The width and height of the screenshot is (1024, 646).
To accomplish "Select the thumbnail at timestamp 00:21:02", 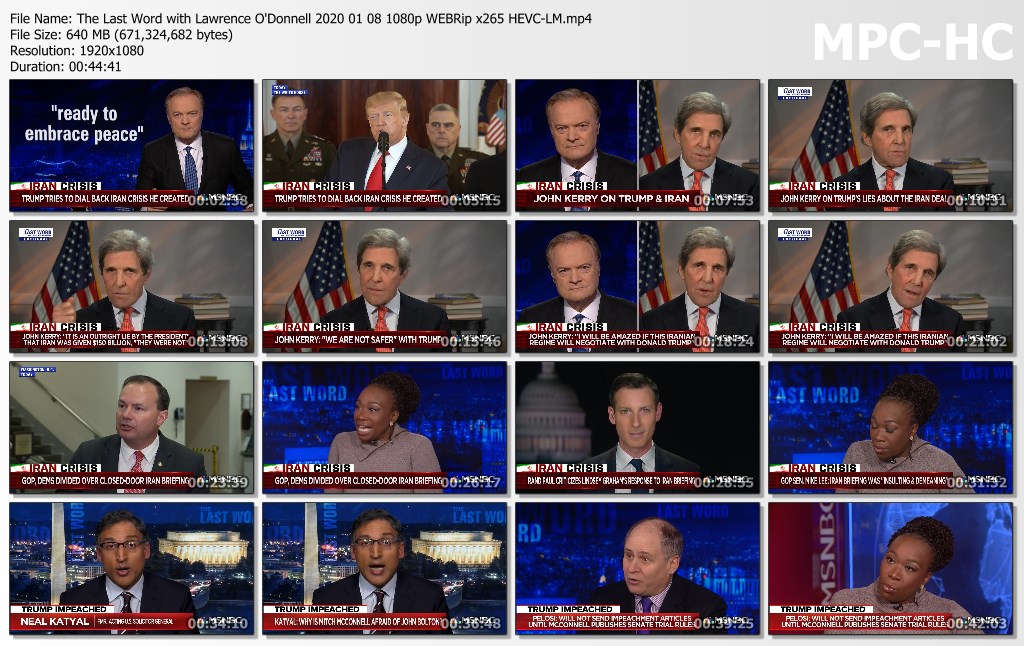I will [x=890, y=286].
